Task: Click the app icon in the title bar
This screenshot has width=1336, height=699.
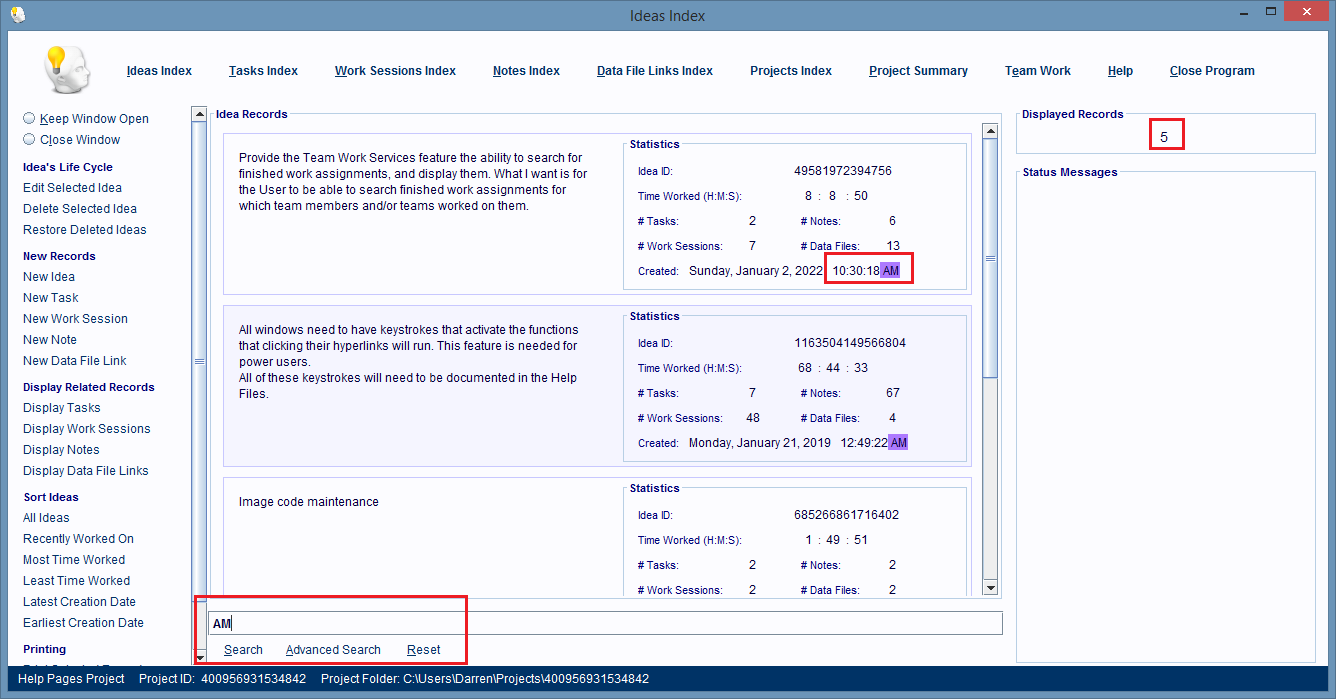Action: [17, 15]
